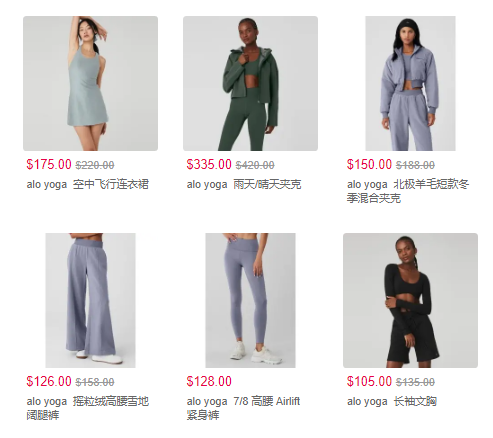Click the 7/8 高腰 Airlift 紧身裤 title

243,408
